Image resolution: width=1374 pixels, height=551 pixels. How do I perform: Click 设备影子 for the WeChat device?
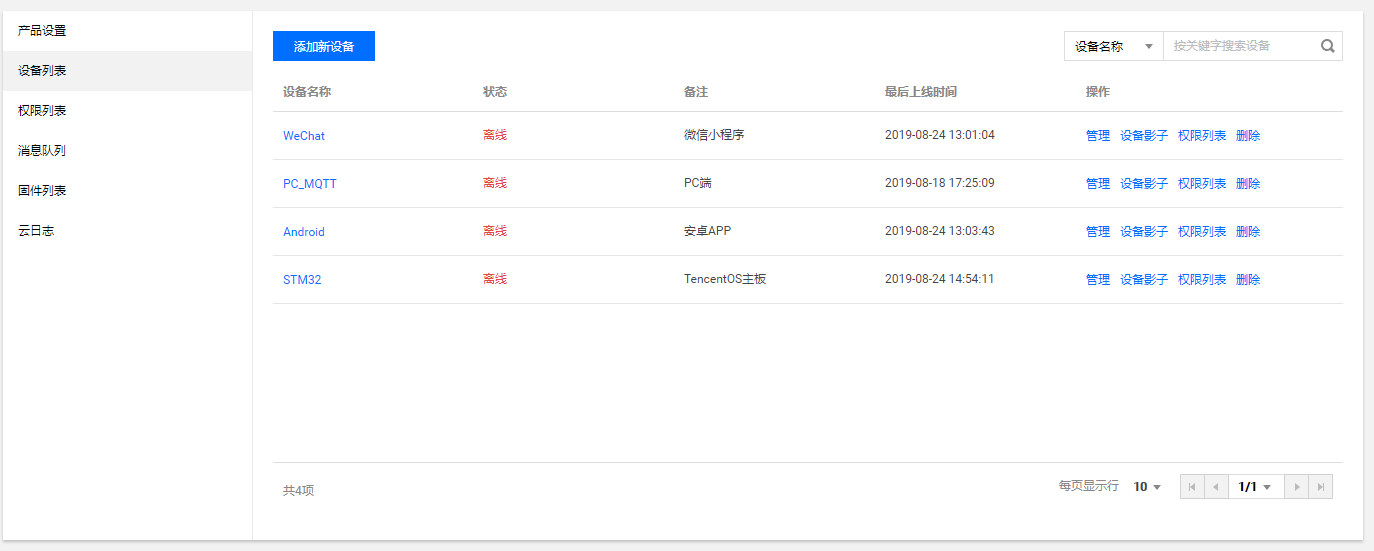[1144, 136]
